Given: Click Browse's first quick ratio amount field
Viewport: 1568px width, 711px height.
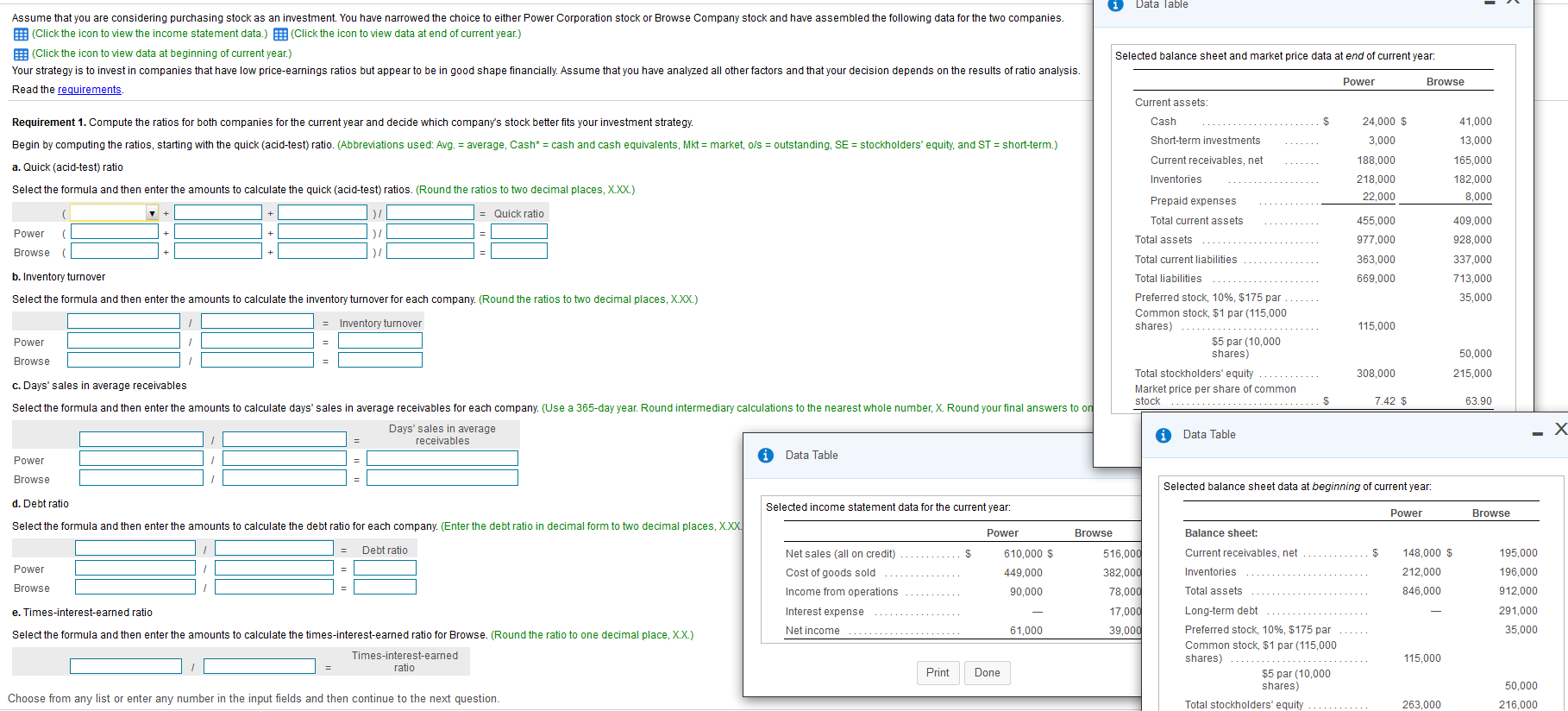Looking at the screenshot, I should [x=115, y=250].
